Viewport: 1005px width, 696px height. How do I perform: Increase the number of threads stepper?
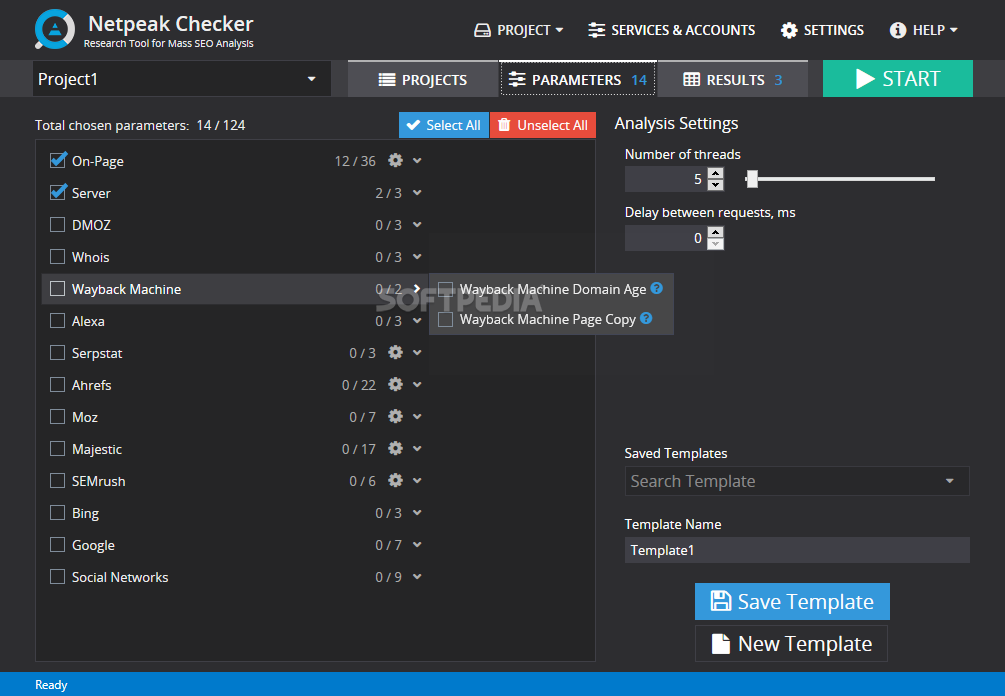pos(715,173)
